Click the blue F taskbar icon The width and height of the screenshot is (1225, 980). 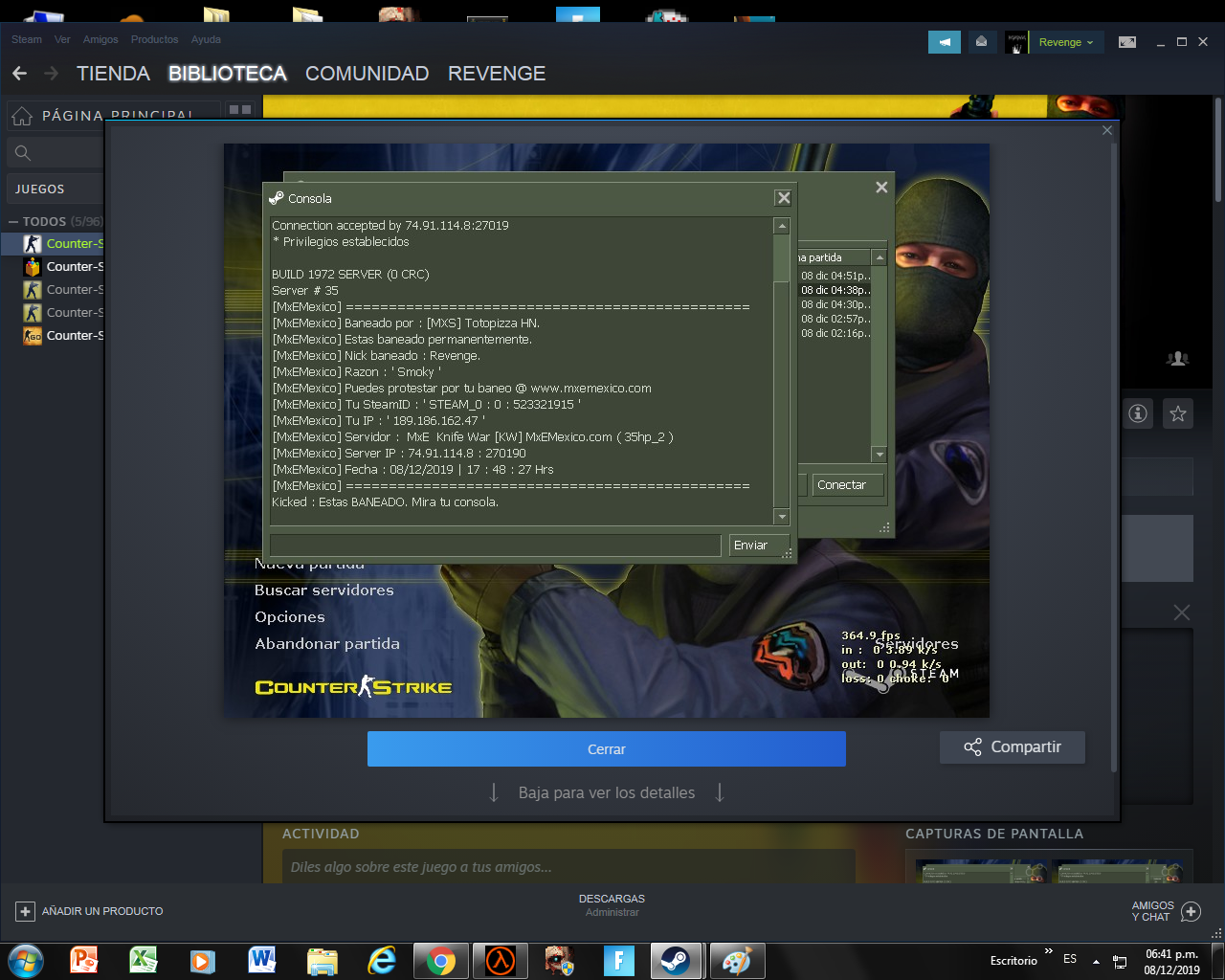pos(619,960)
